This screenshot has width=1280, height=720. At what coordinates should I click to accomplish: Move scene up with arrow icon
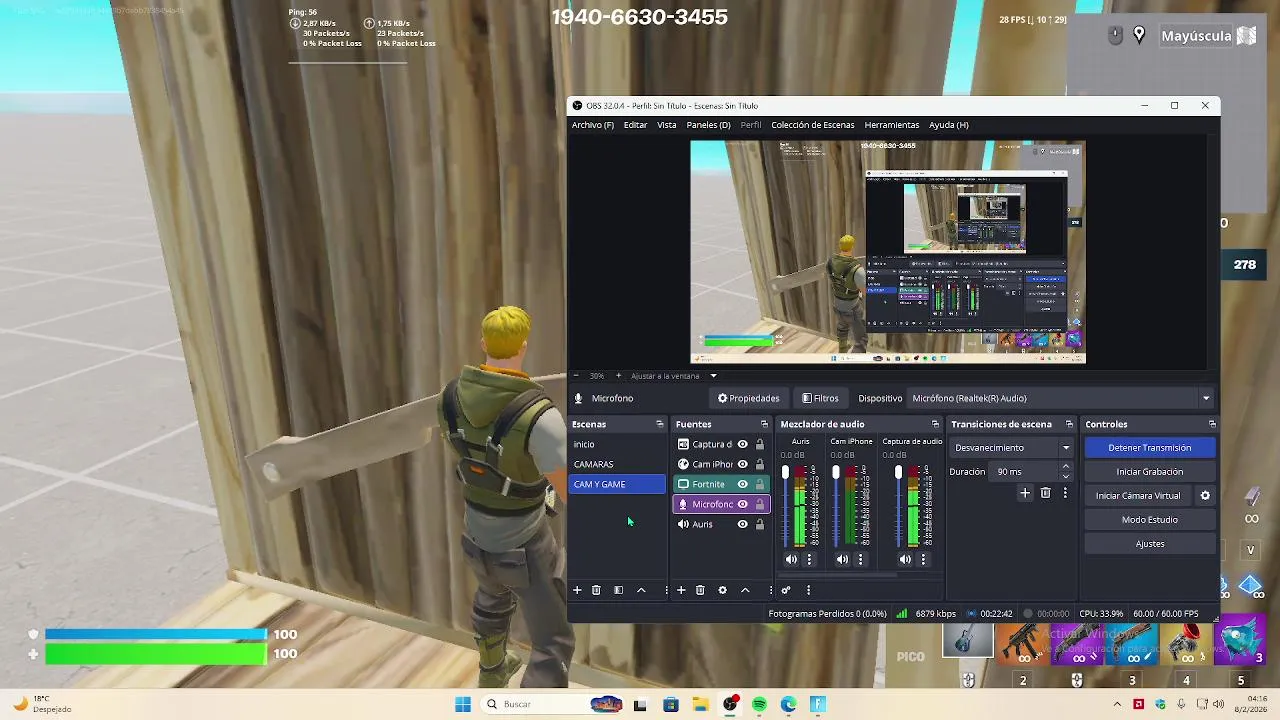[641, 590]
